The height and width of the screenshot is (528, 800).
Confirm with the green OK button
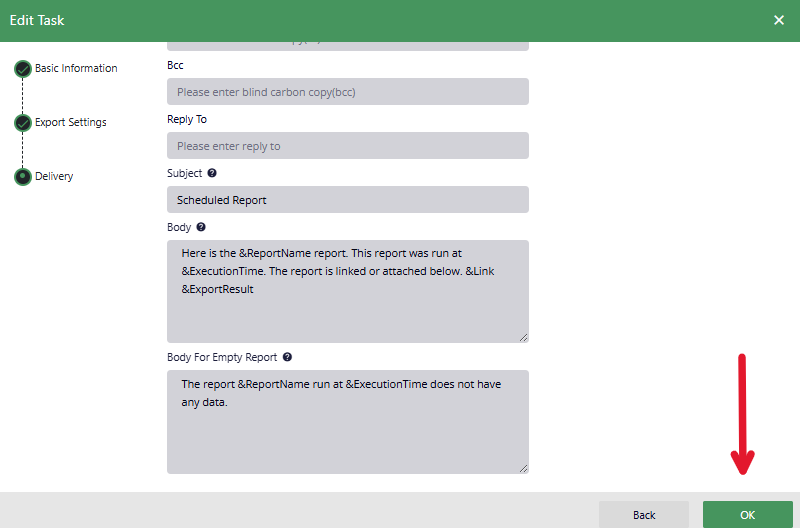click(747, 514)
